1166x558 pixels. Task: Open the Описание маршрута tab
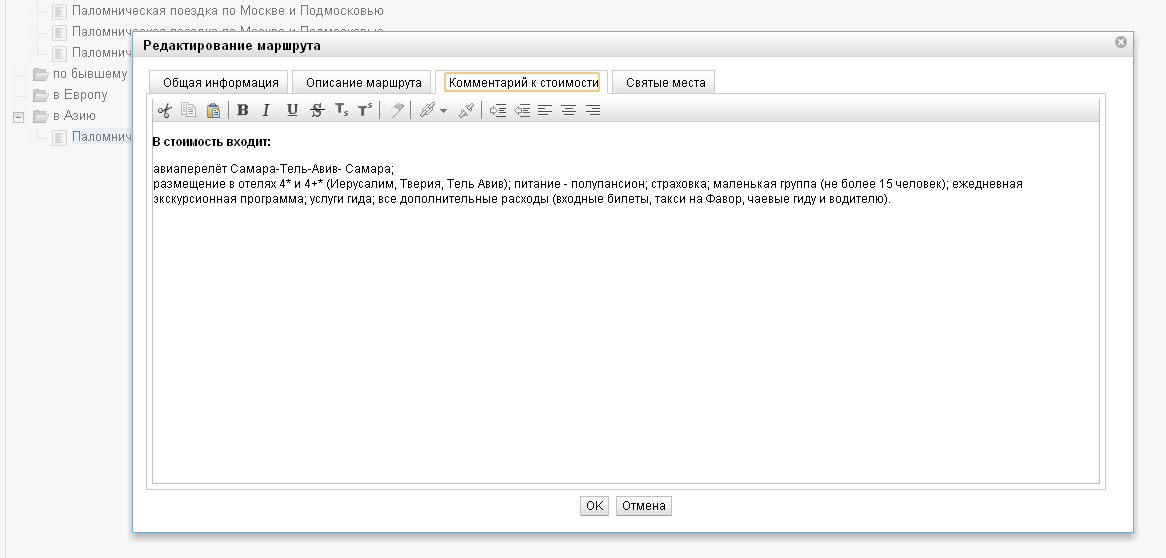tap(364, 83)
